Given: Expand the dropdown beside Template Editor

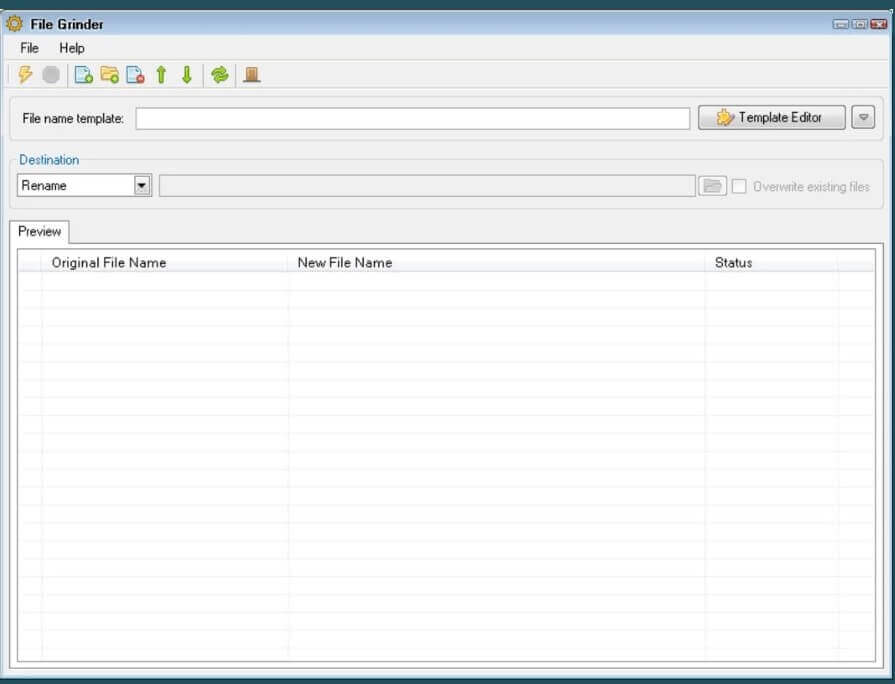Looking at the screenshot, I should pyautogui.click(x=863, y=118).
